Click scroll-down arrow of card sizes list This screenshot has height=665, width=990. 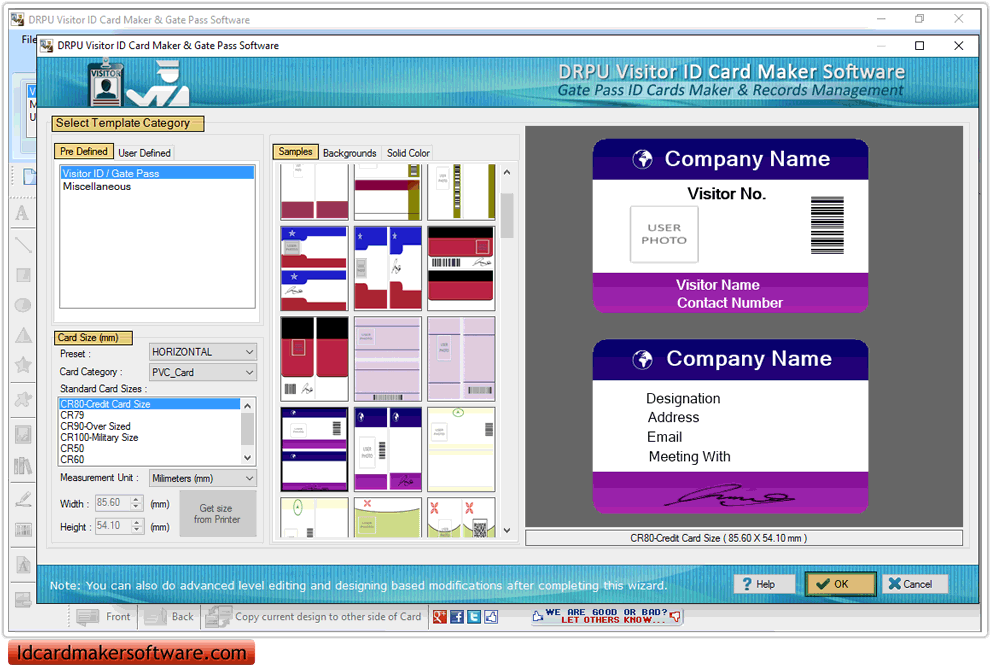point(248,458)
